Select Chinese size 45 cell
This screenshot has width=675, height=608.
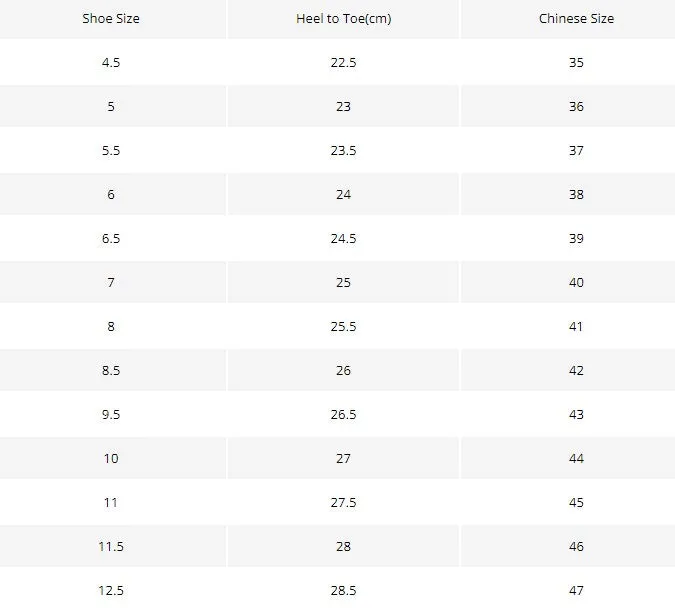pyautogui.click(x=576, y=502)
